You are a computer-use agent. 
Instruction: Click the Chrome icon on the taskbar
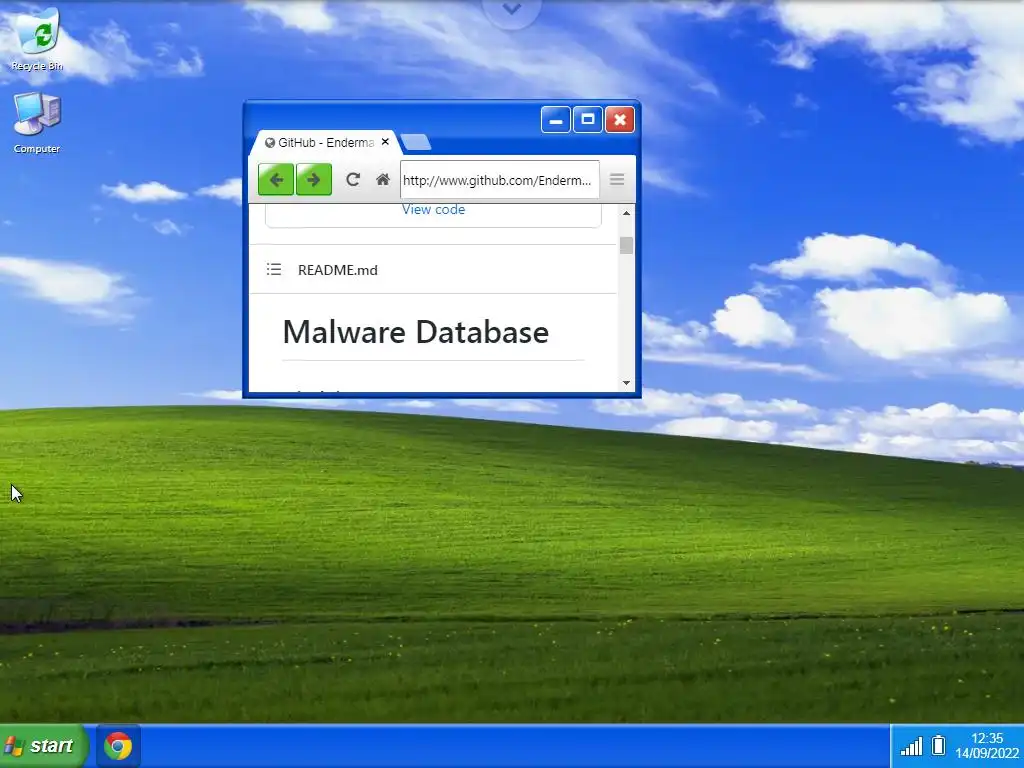coord(118,746)
